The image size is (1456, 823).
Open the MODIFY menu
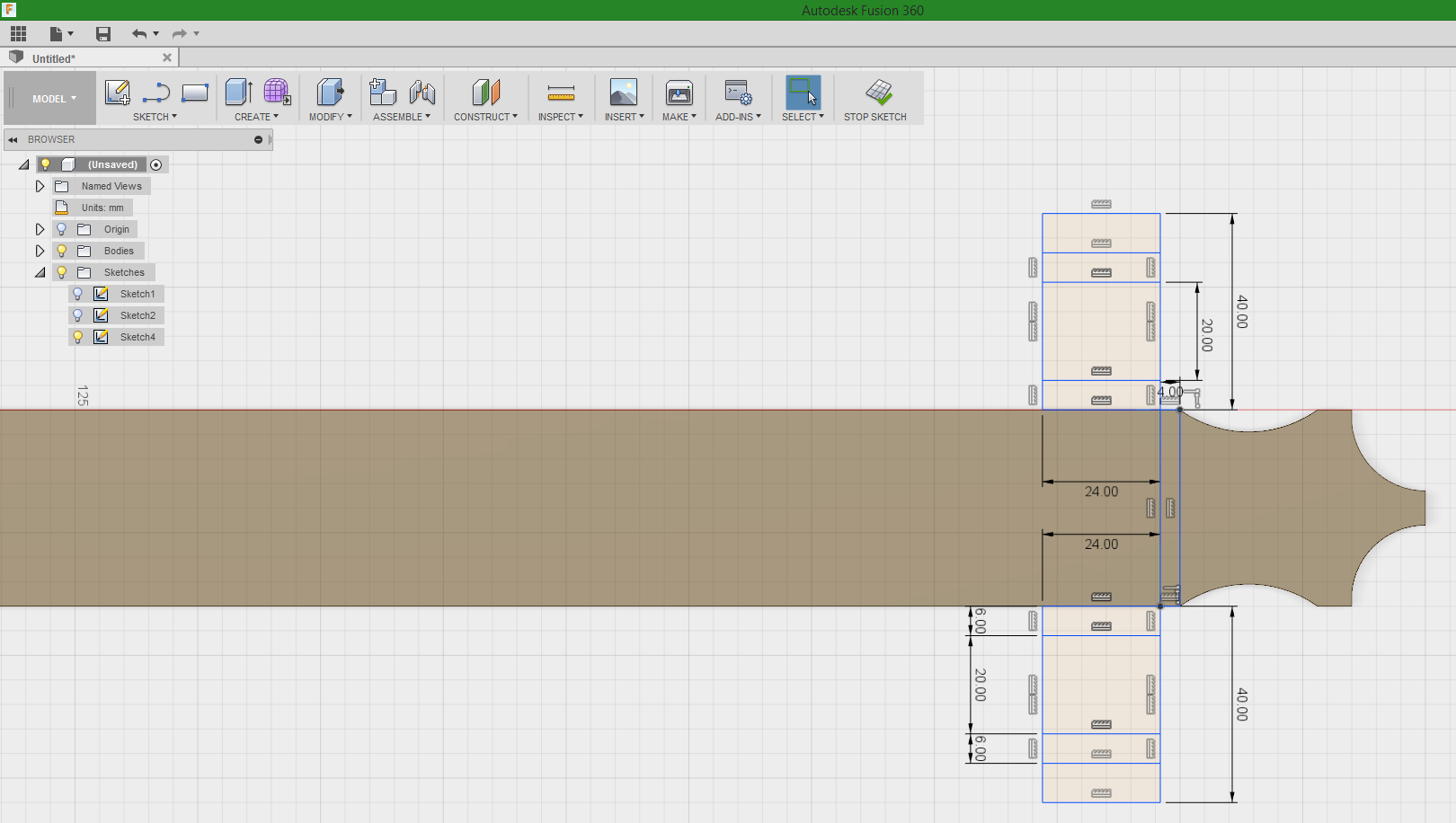click(331, 117)
